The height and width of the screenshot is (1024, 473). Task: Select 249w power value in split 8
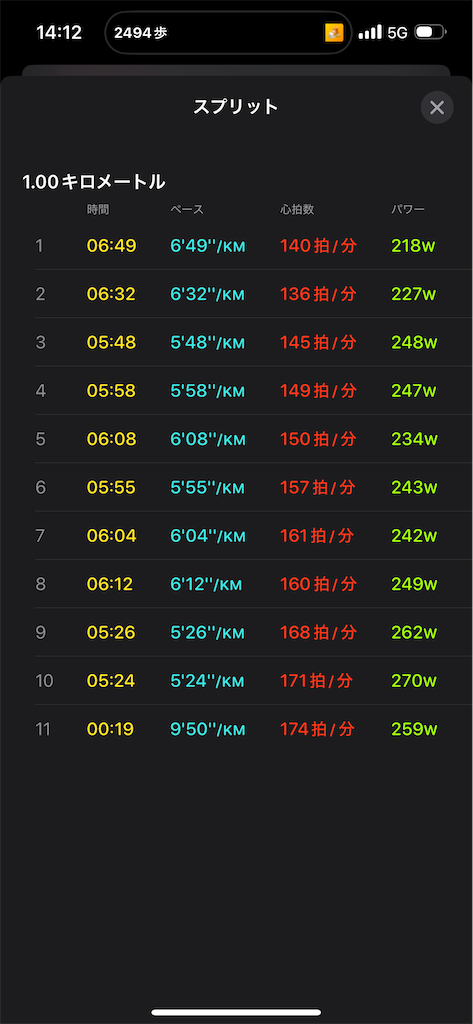pos(414,584)
